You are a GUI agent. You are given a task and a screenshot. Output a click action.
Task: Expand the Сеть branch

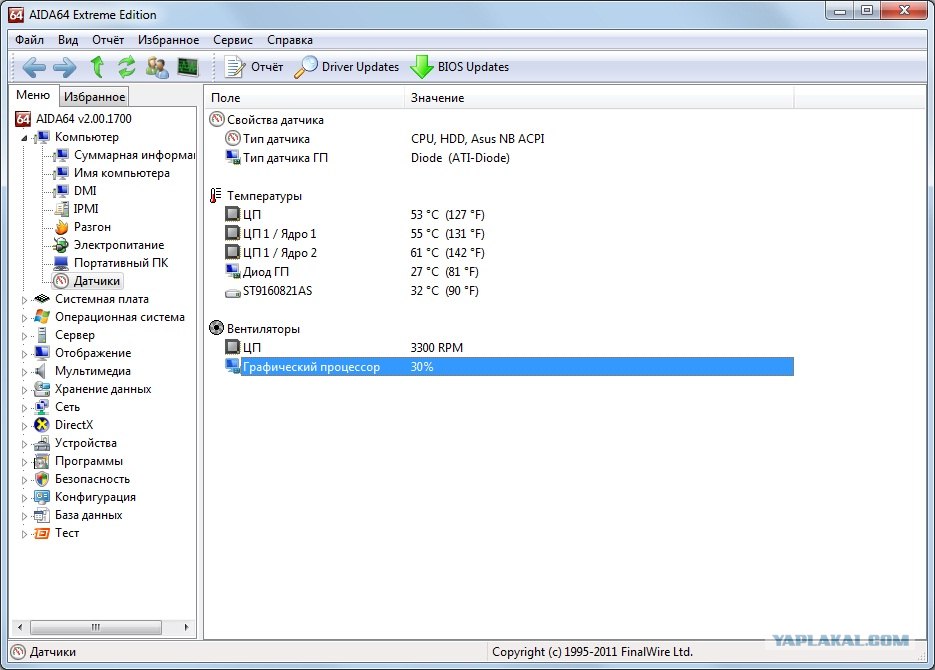coord(24,408)
